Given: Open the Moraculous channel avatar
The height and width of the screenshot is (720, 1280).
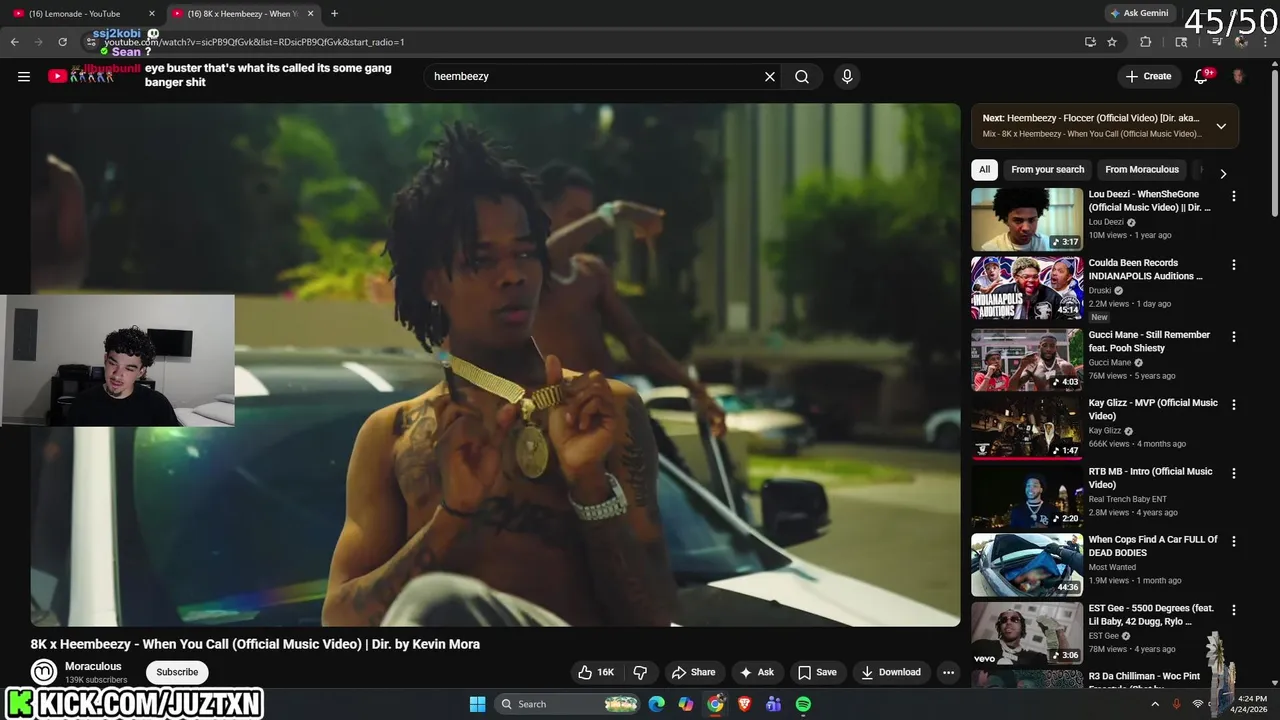Looking at the screenshot, I should (x=43, y=672).
